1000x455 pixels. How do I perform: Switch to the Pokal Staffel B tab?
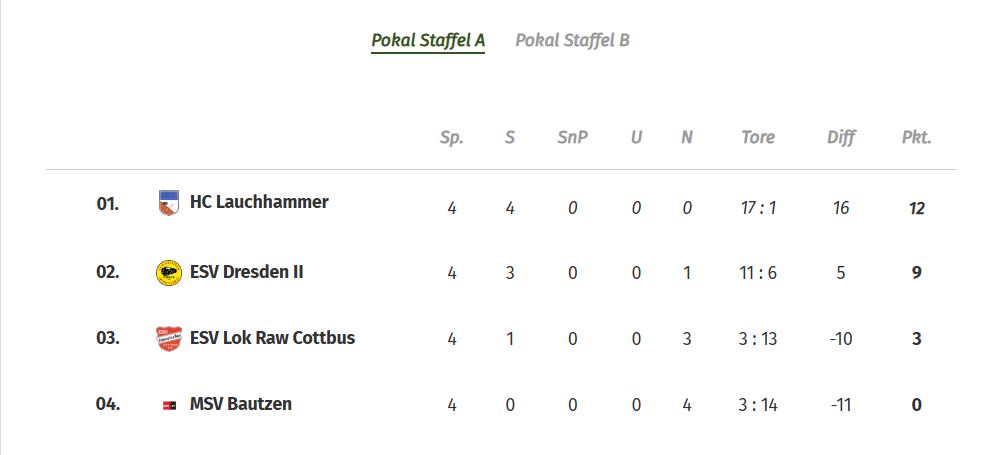pos(572,40)
